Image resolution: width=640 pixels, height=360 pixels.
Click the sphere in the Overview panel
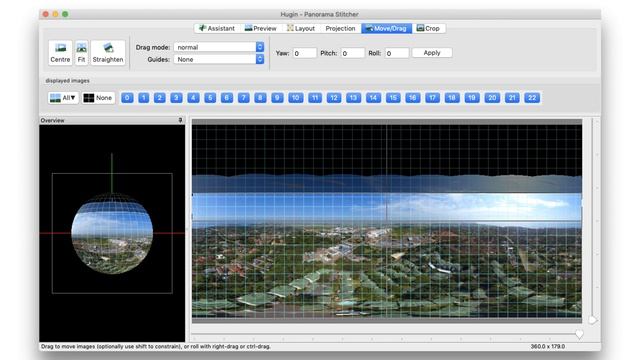pos(112,233)
